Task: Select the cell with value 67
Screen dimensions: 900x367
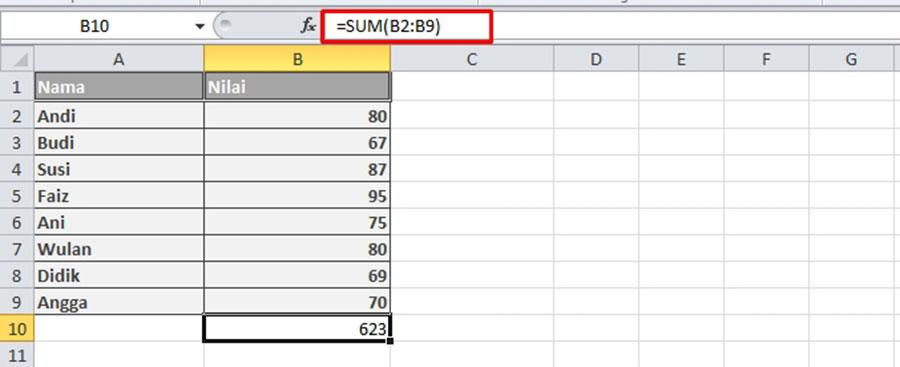Action: coord(297,143)
